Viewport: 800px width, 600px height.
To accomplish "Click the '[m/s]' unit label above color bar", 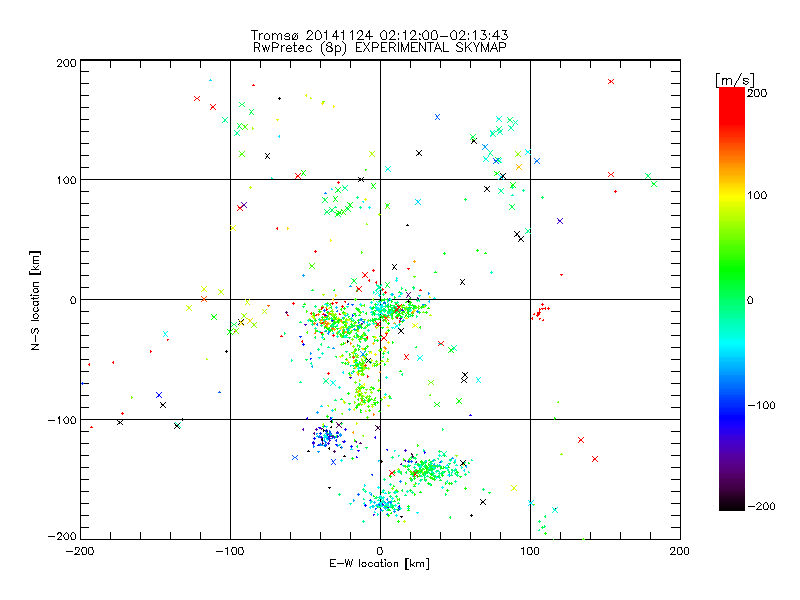I will coord(735,80).
